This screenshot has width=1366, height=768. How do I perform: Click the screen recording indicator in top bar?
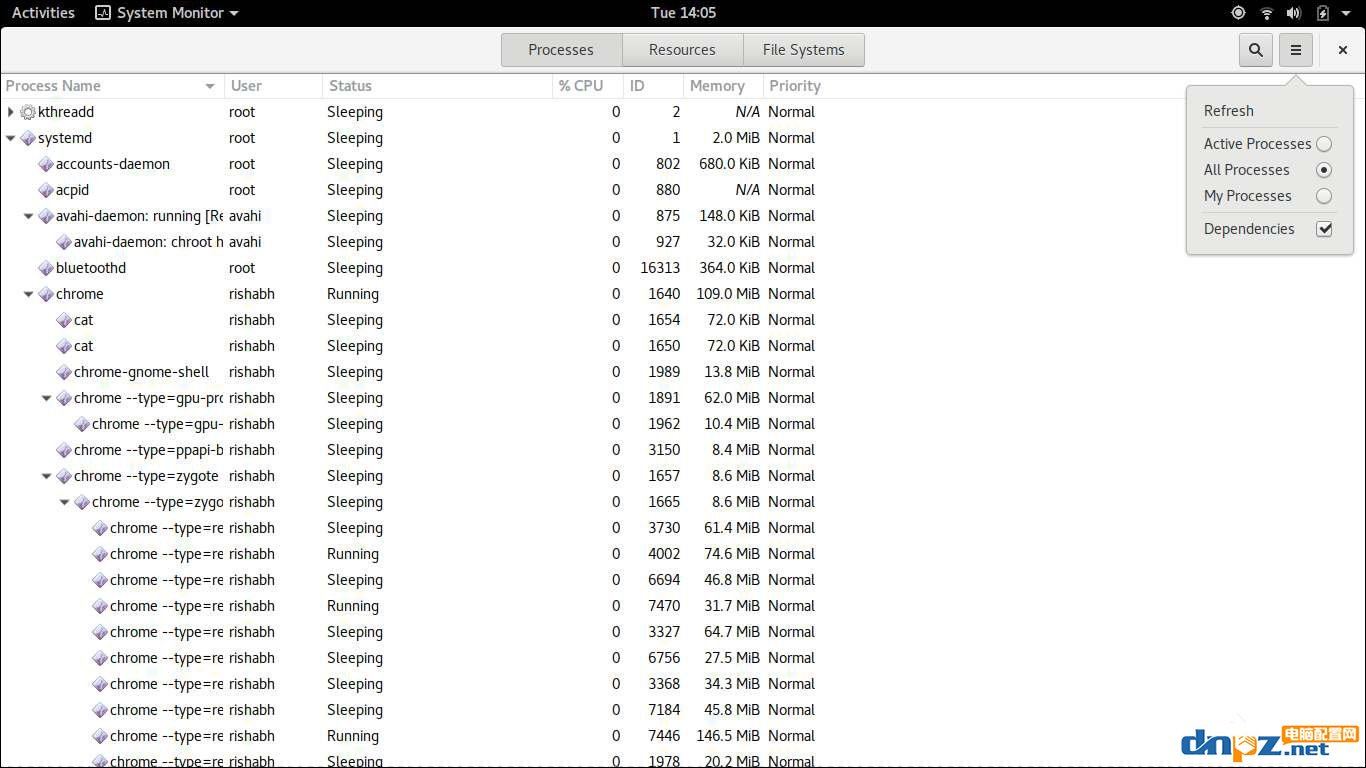click(x=1239, y=13)
